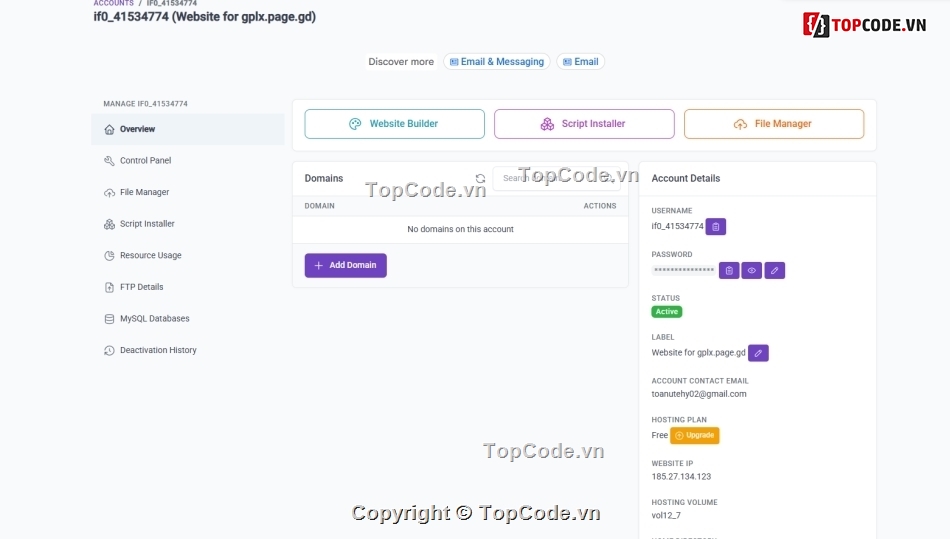950x539 pixels.
Task: Click the masked password field
Action: tap(683, 270)
